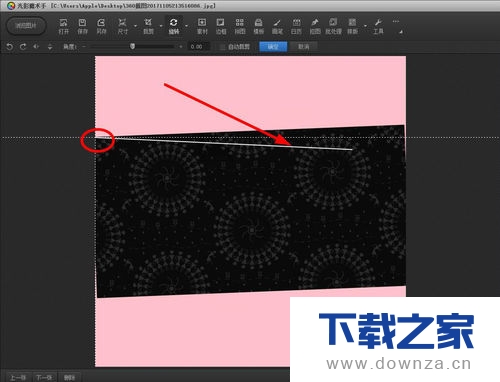Expand toolbar using small corner arrow
The width and height of the screenshot is (500, 382).
[x=401, y=32]
